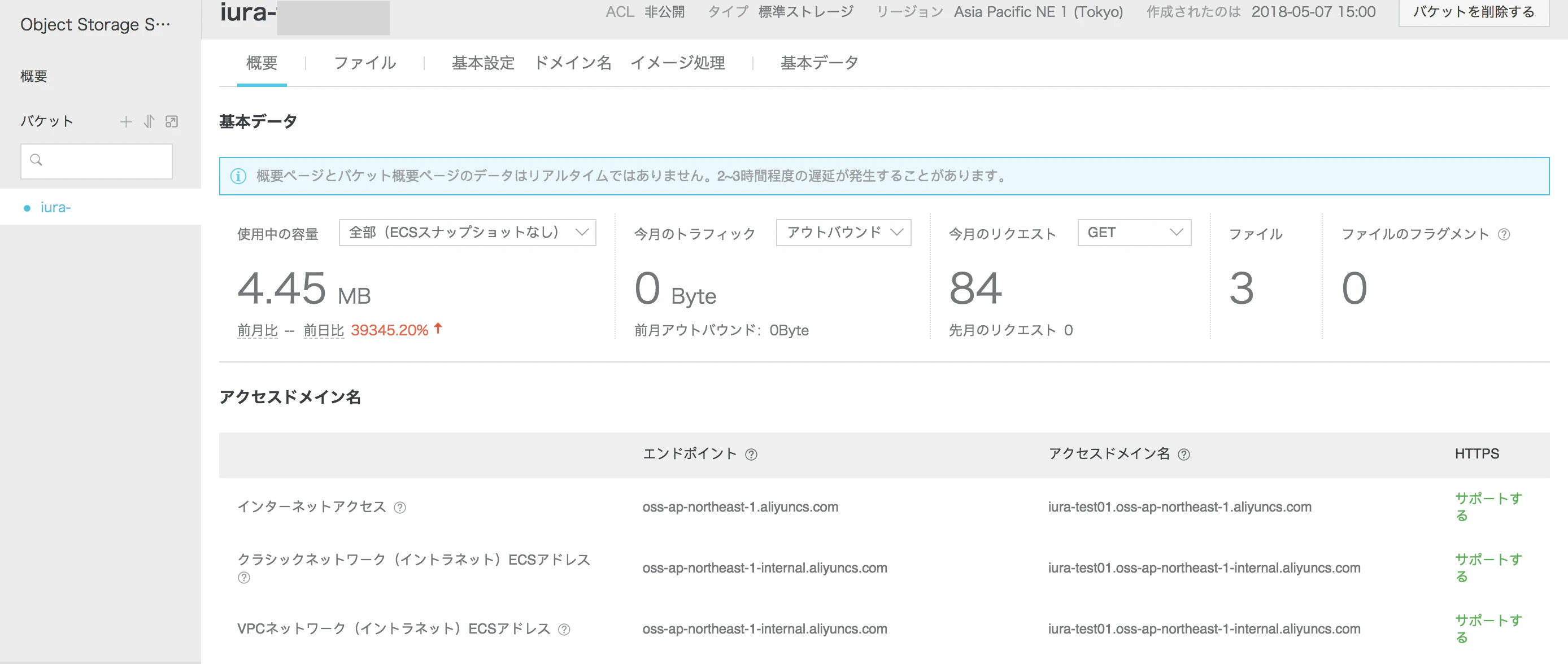This screenshot has width=1568, height=664.
Task: Click the 標準ストレージ type value
Action: tap(806, 12)
